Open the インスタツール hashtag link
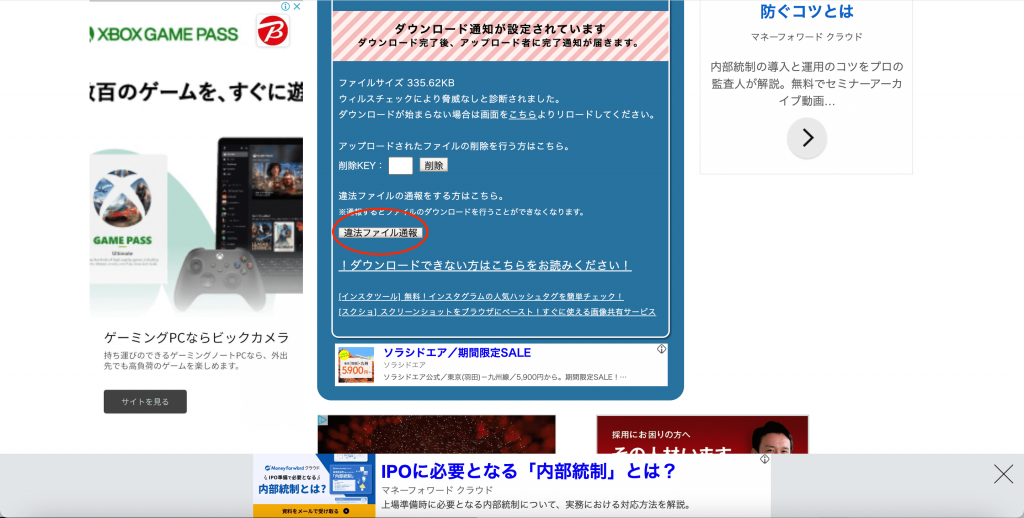The image size is (1024, 518). (481, 296)
